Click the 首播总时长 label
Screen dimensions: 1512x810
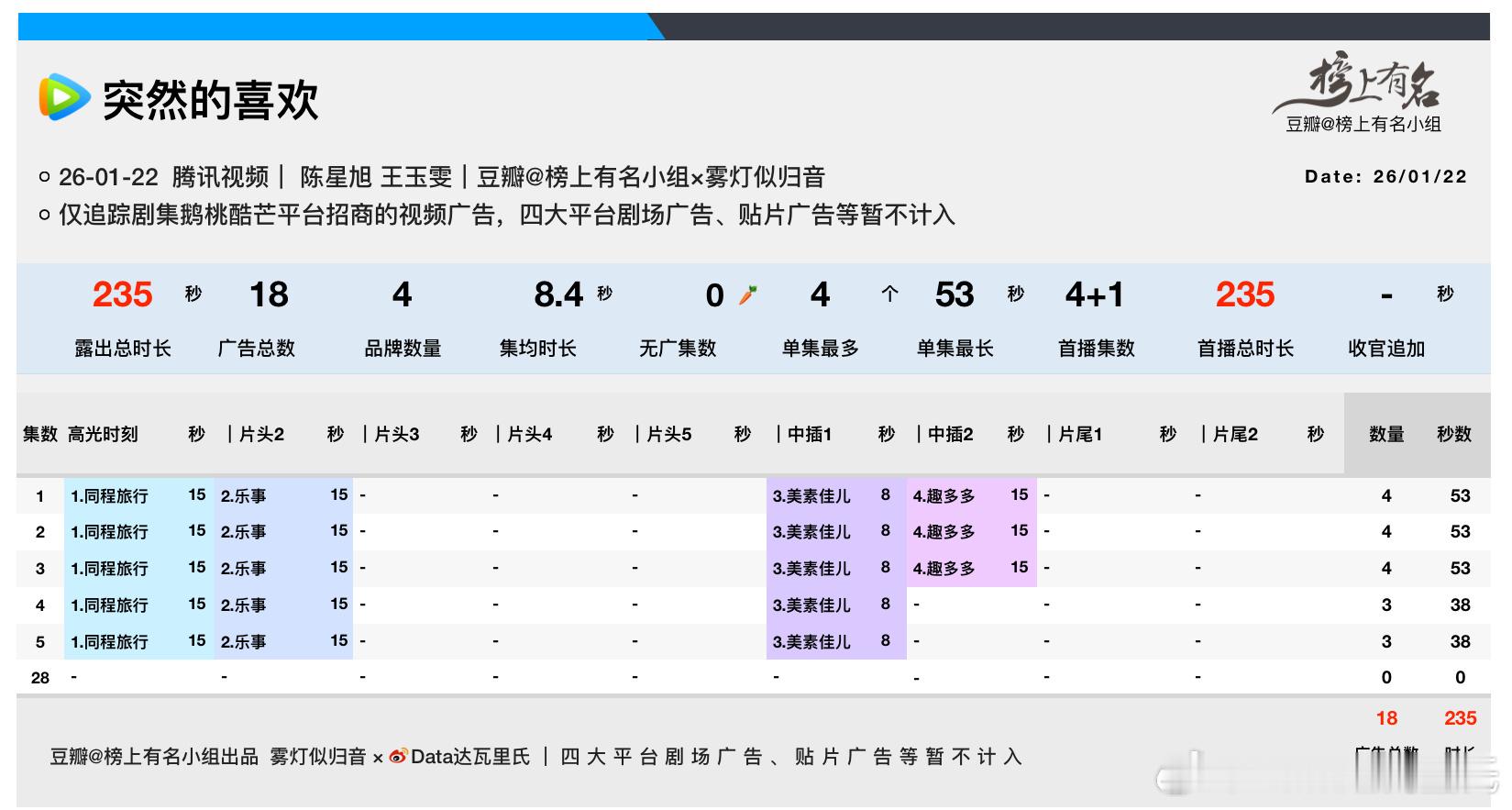tap(1245, 349)
